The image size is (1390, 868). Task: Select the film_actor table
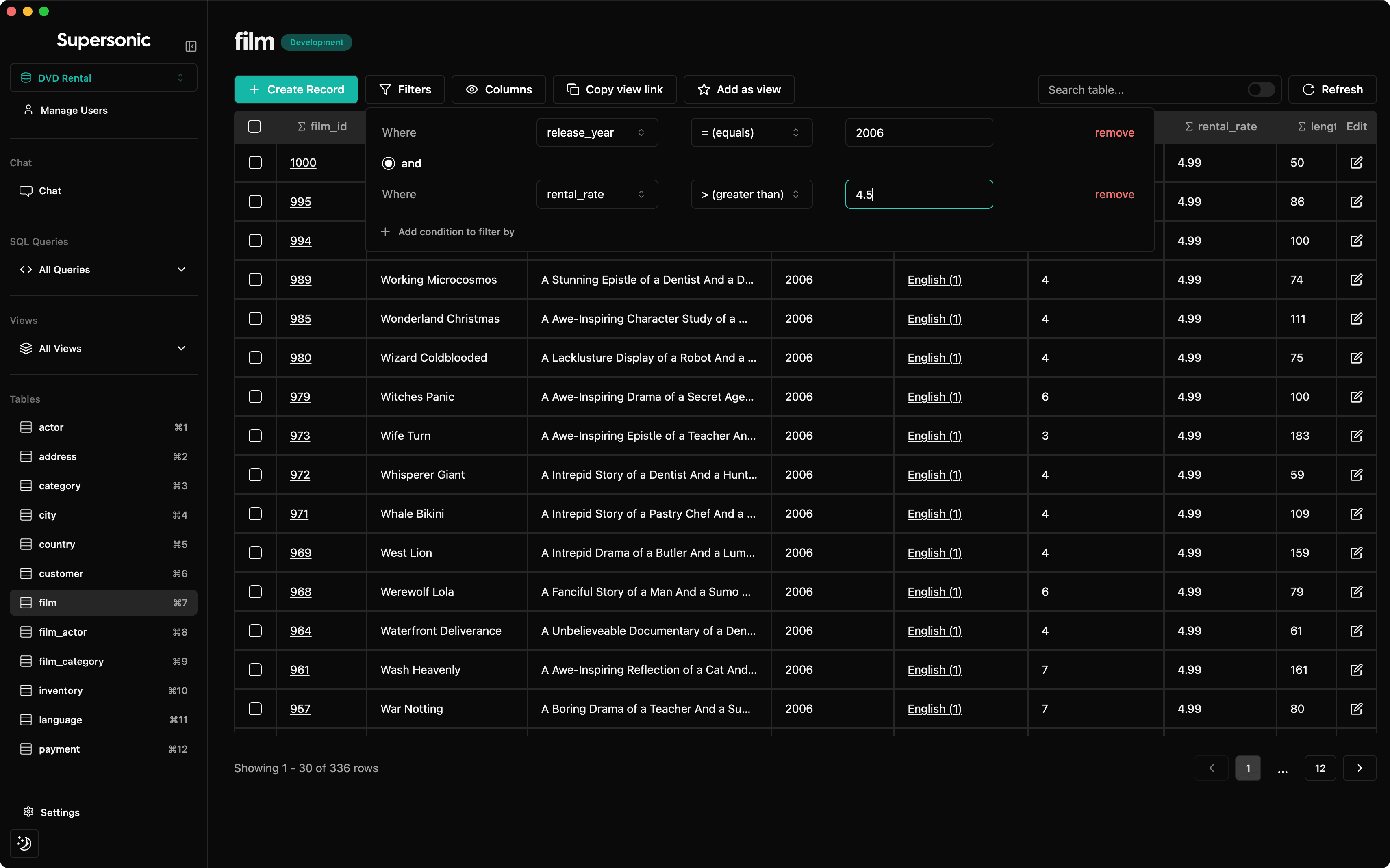point(103,632)
